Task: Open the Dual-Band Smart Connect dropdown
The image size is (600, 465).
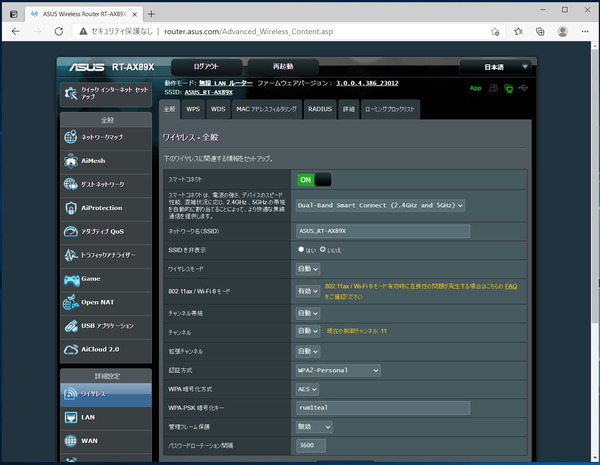Action: (x=380, y=205)
